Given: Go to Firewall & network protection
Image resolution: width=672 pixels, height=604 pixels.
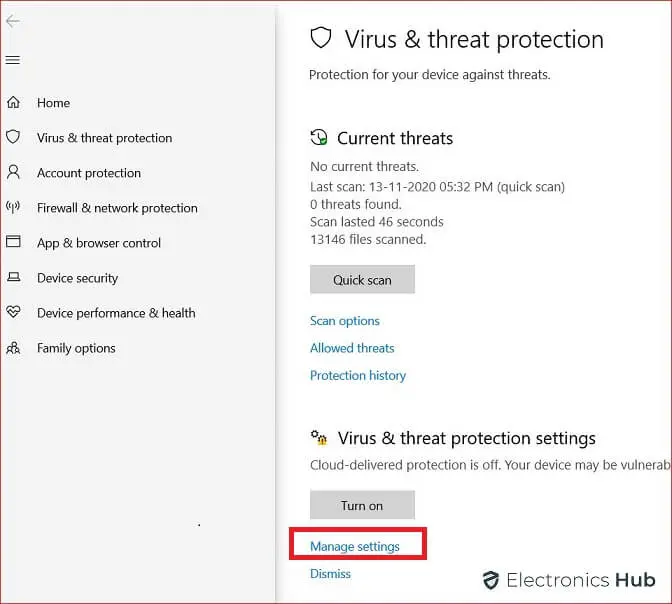Looking at the screenshot, I should (x=117, y=208).
